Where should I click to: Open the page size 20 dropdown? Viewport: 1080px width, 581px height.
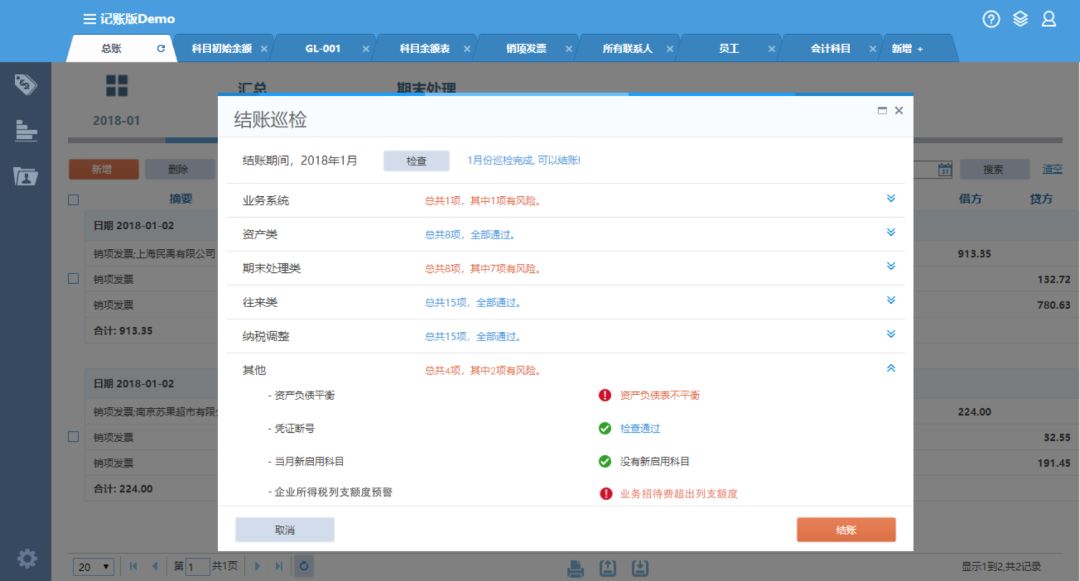coord(94,567)
